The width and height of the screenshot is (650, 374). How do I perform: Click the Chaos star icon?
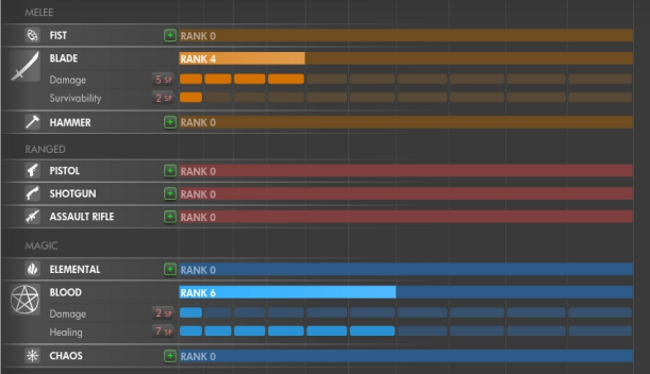(32, 355)
